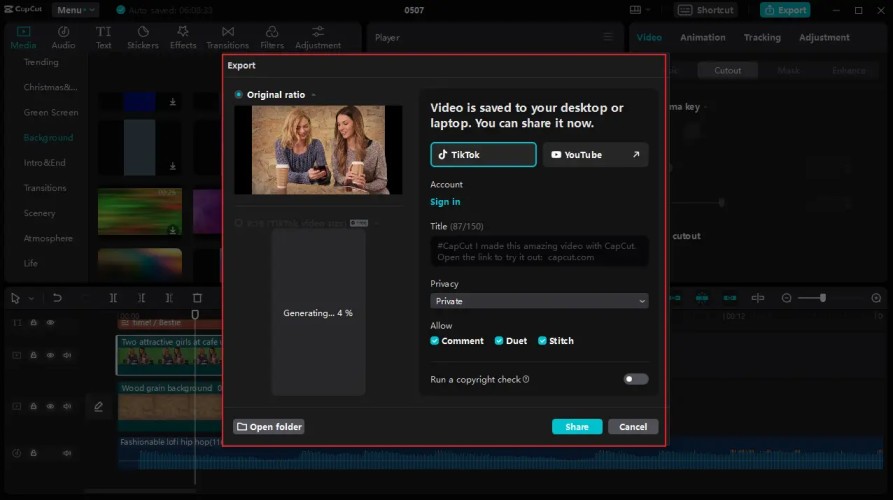Click the Split clip icon in timeline toolbar

tap(113, 298)
